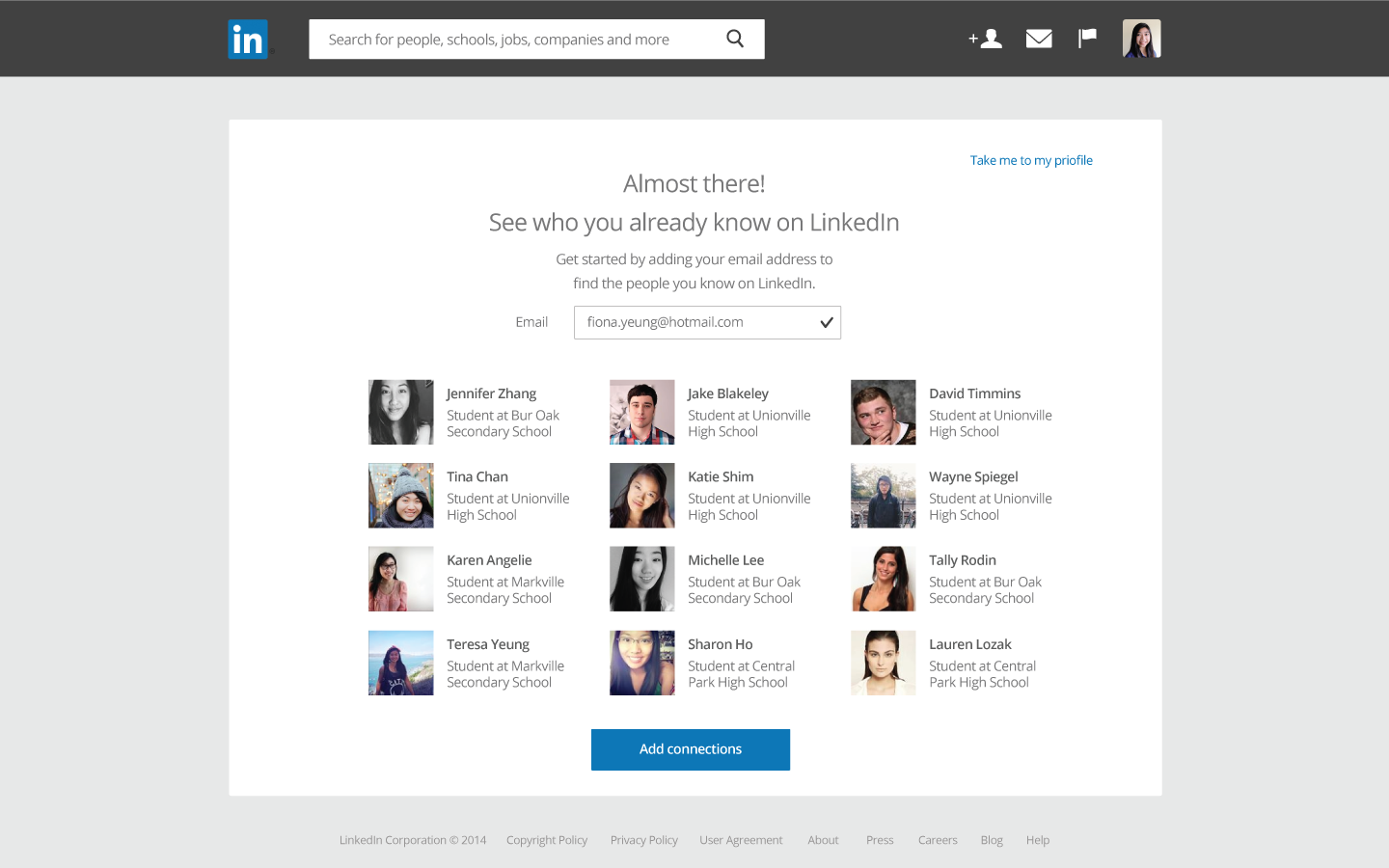This screenshot has width=1389, height=868.
Task: Click the name Wayne Spiegel
Action: point(973,476)
